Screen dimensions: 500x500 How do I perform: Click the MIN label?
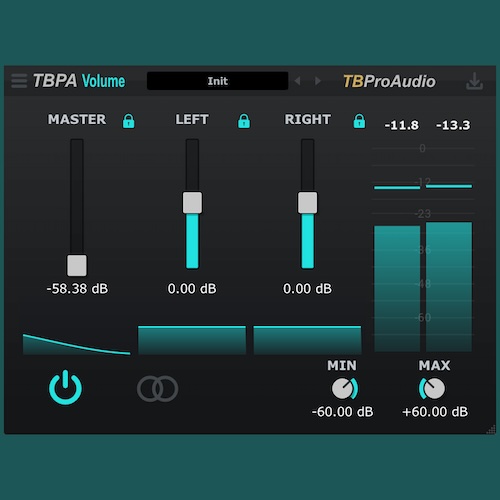click(342, 366)
